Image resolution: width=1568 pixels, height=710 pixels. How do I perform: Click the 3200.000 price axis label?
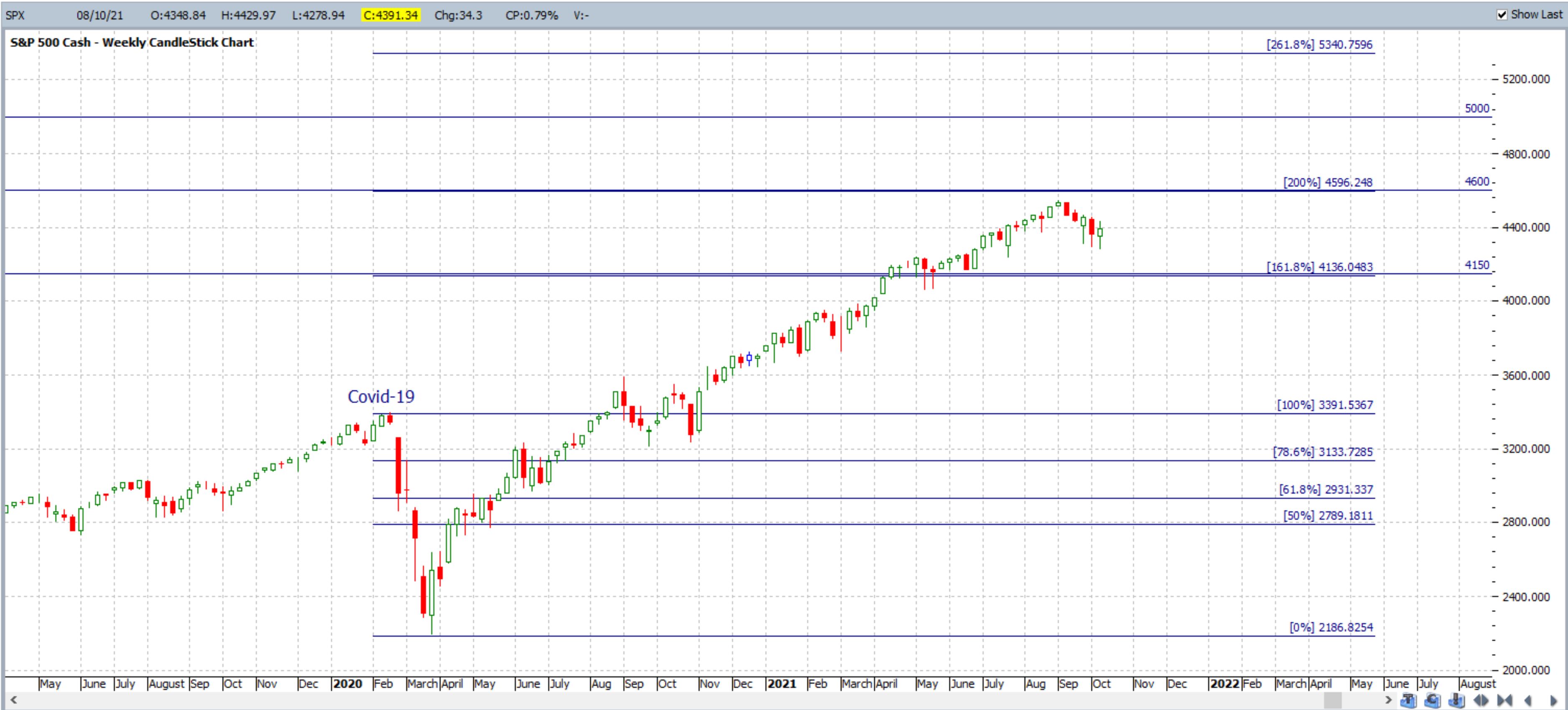coord(1526,449)
